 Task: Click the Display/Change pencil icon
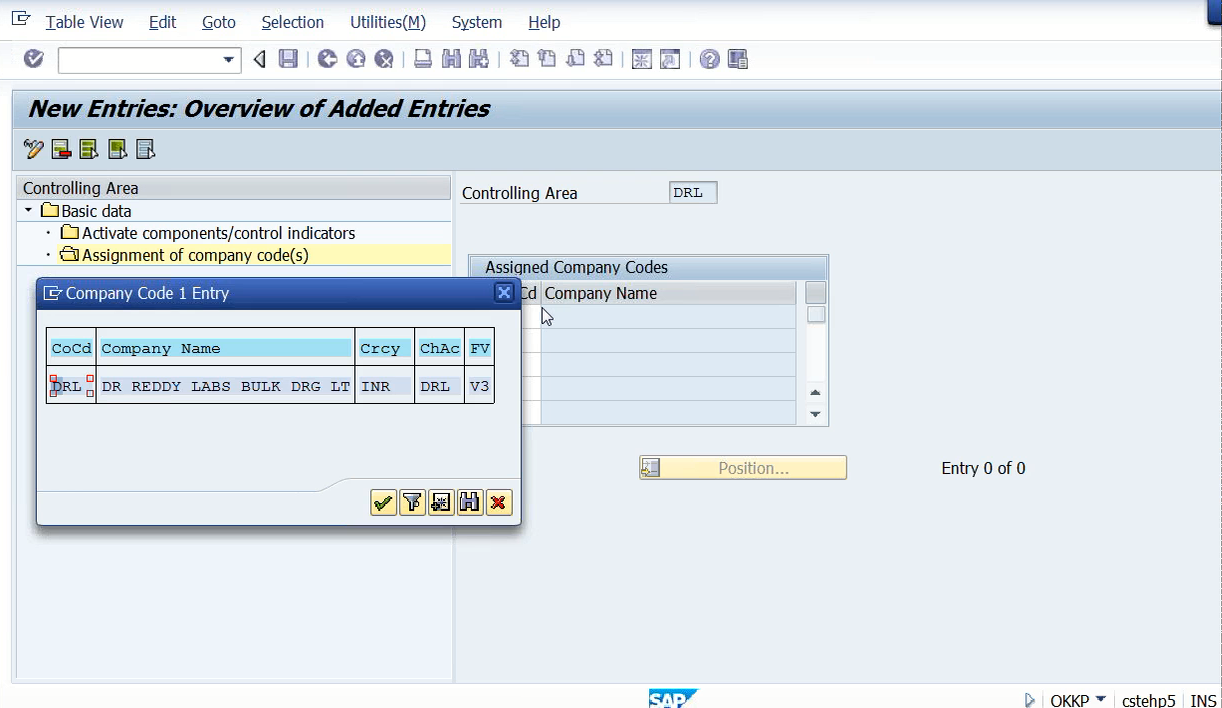[x=34, y=150]
